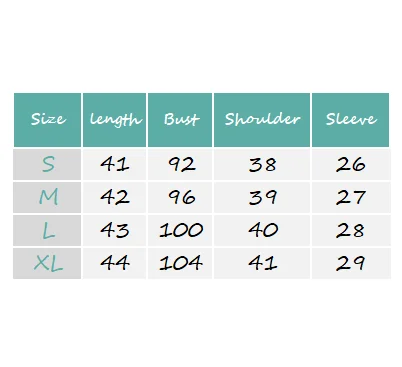Image resolution: width=402 pixels, height=367 pixels.
Task: Click the M size row label
Action: [47, 197]
